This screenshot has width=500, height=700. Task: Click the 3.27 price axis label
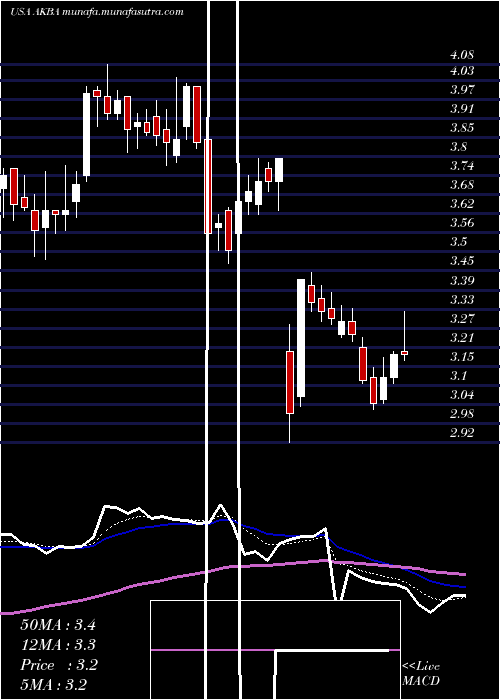[x=462, y=318]
